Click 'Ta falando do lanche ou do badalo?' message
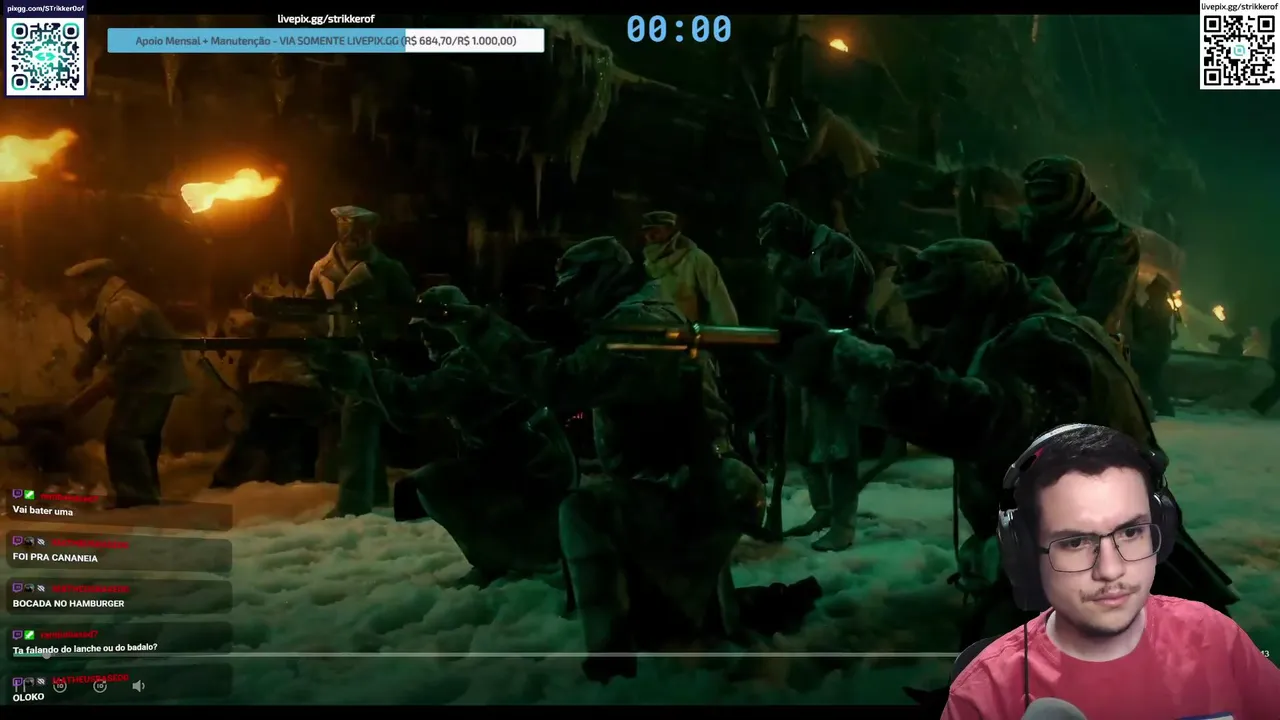 coord(85,648)
